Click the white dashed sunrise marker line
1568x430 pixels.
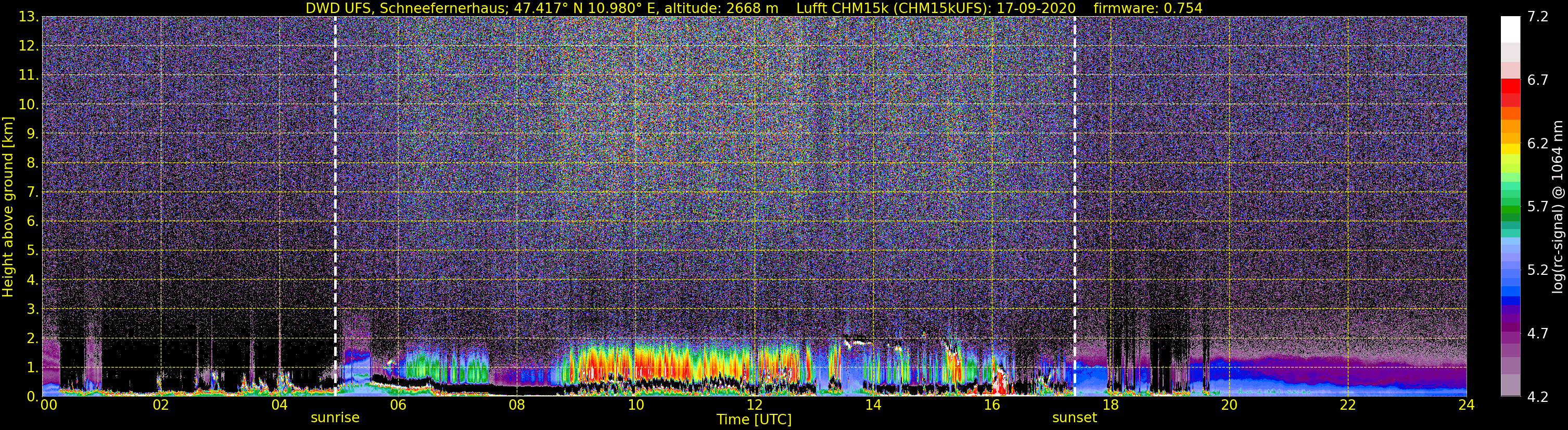(x=335, y=207)
